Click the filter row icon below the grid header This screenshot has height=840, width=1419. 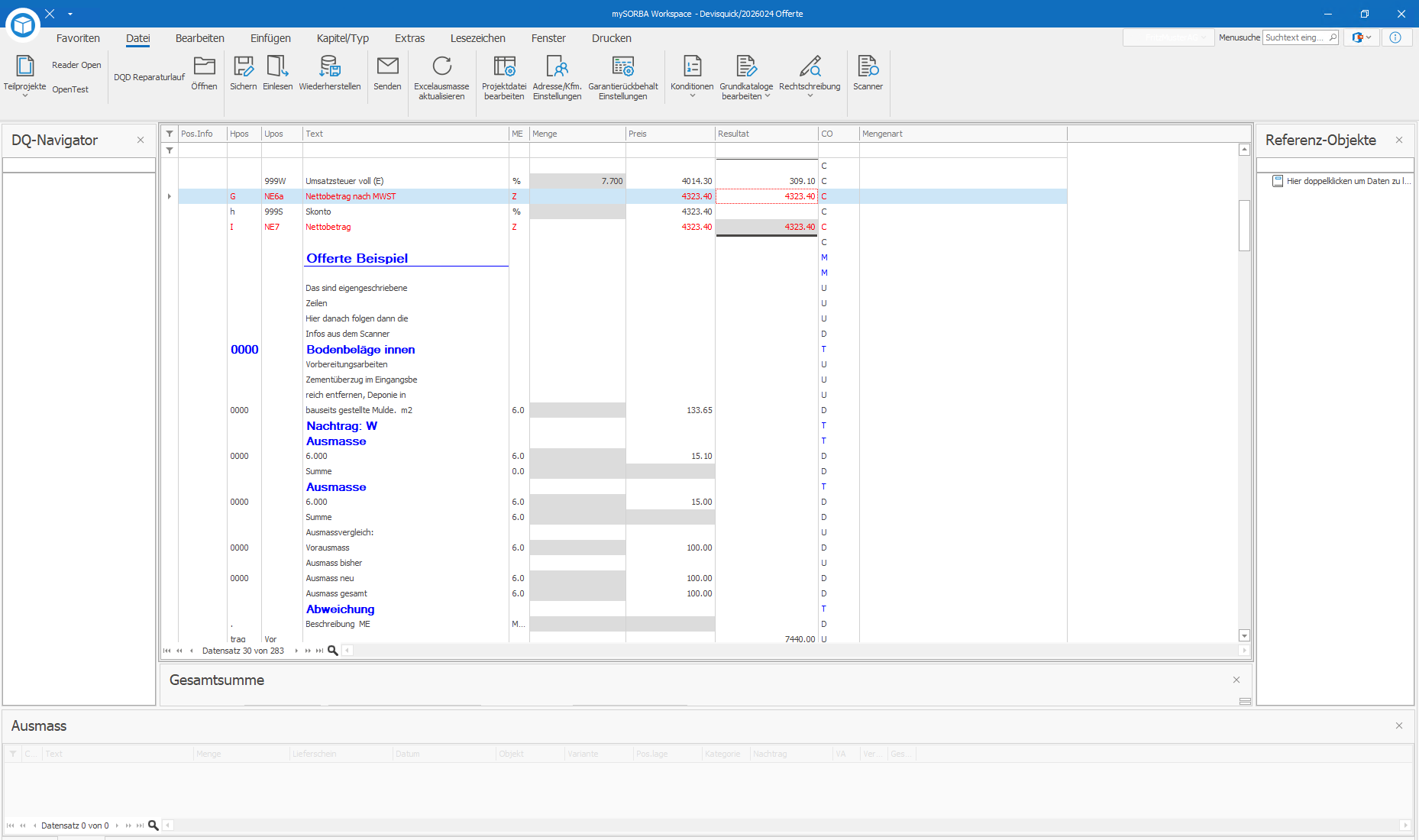pos(170,150)
